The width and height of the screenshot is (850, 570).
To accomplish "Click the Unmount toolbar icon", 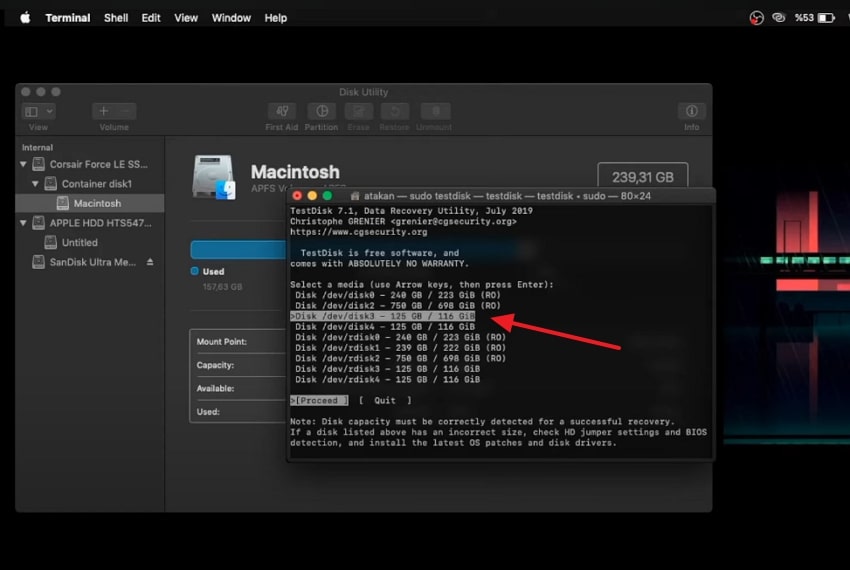I will click(x=435, y=111).
